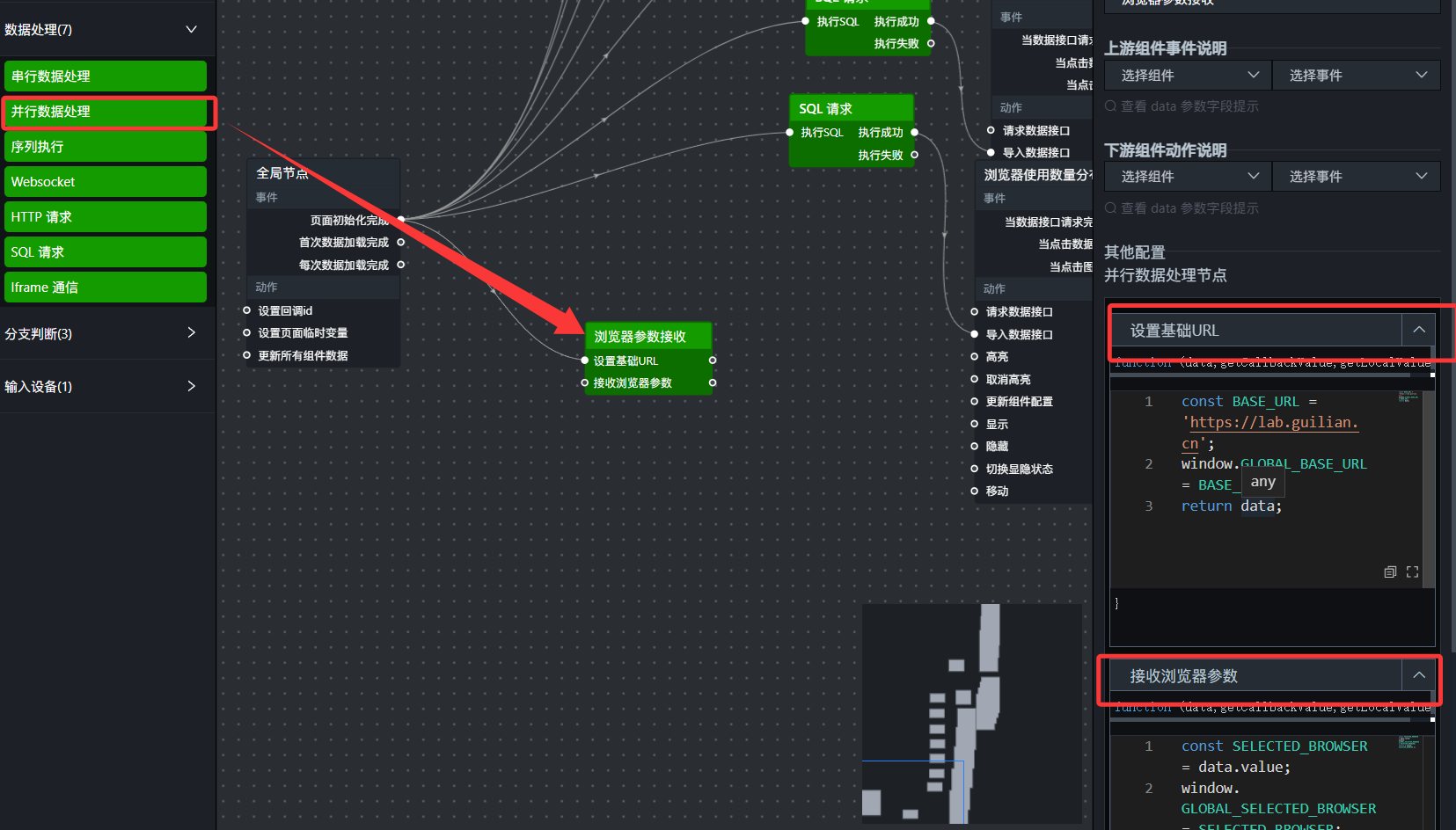The image size is (1456, 830).
Task: Click the 更新组件配置 action port
Action: pyautogui.click(x=975, y=402)
